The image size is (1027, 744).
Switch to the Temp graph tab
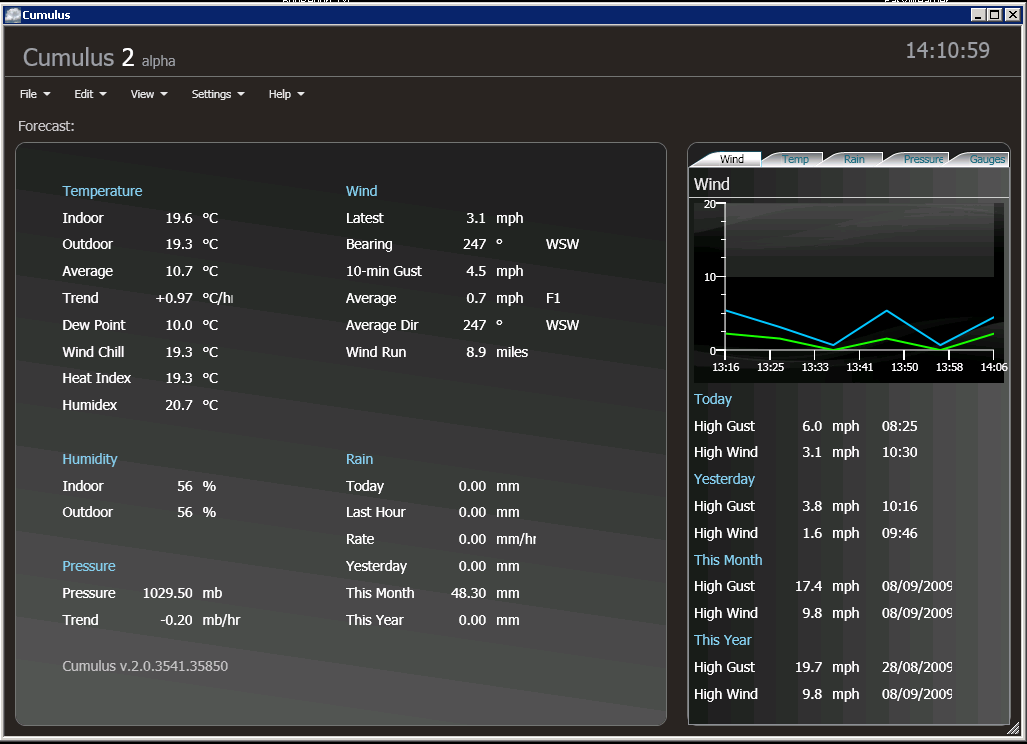(795, 159)
